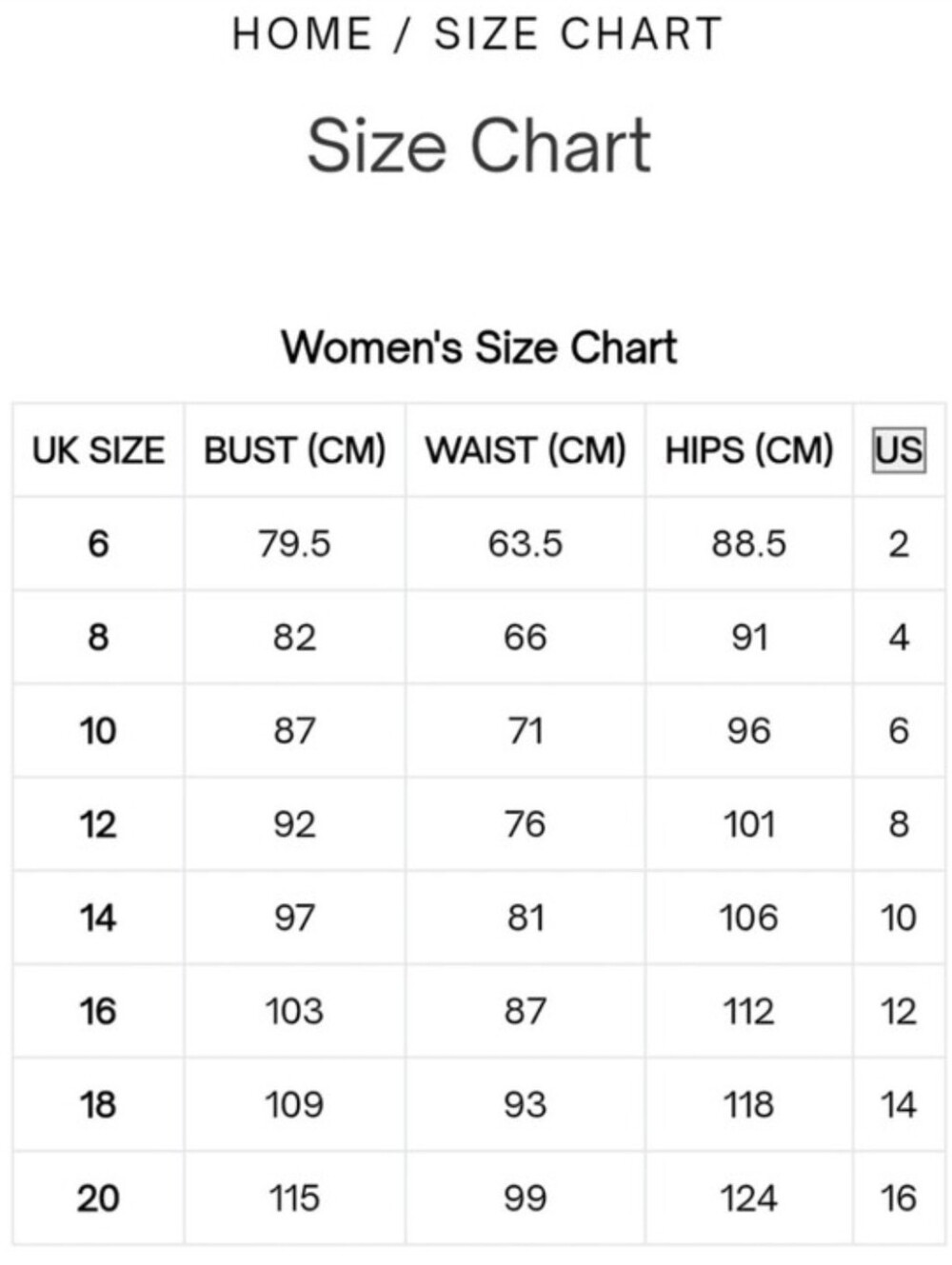952x1265 pixels.
Task: Click the highlighted US column header
Action: pos(898,449)
